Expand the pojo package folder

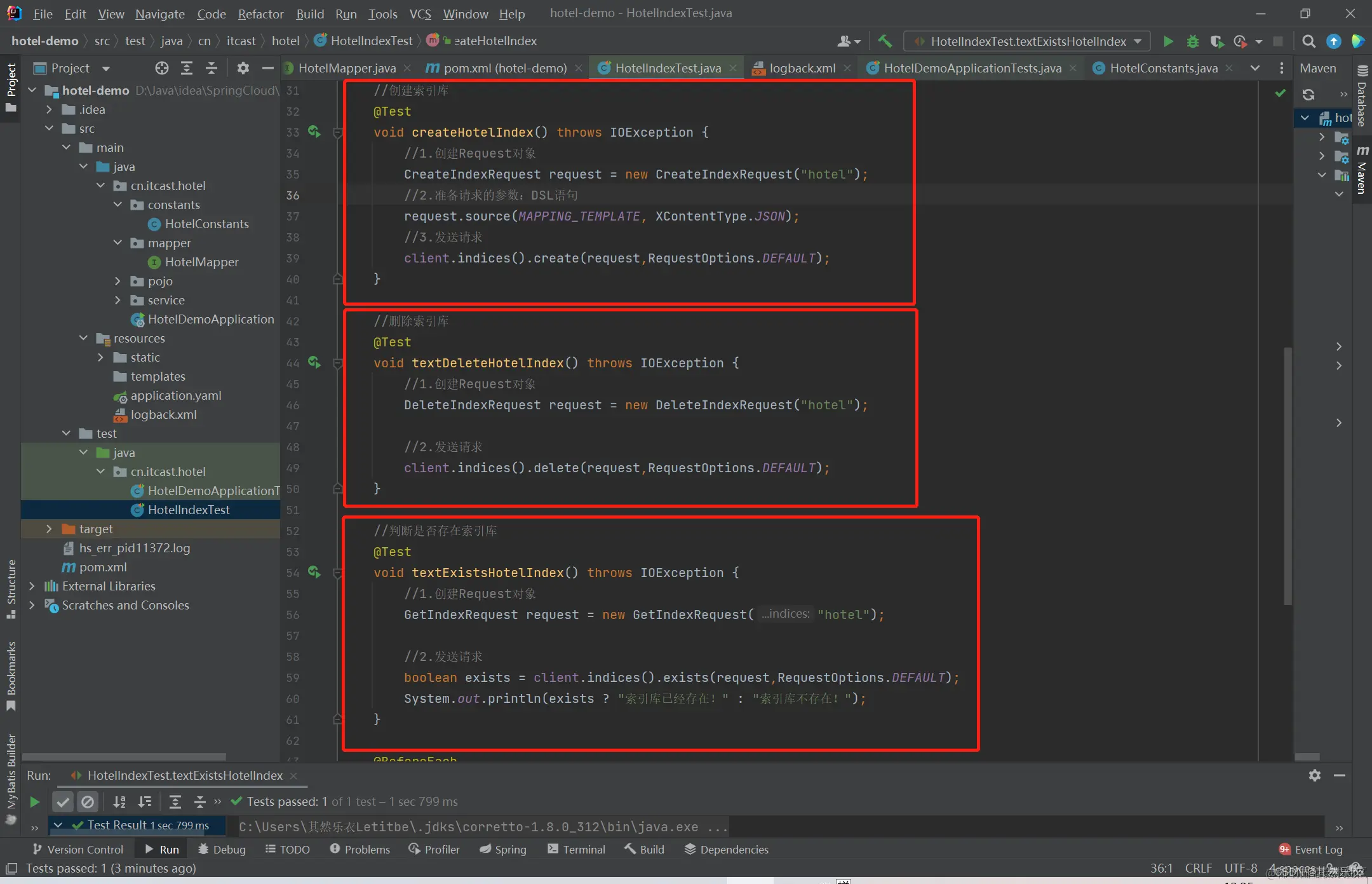pyautogui.click(x=118, y=281)
